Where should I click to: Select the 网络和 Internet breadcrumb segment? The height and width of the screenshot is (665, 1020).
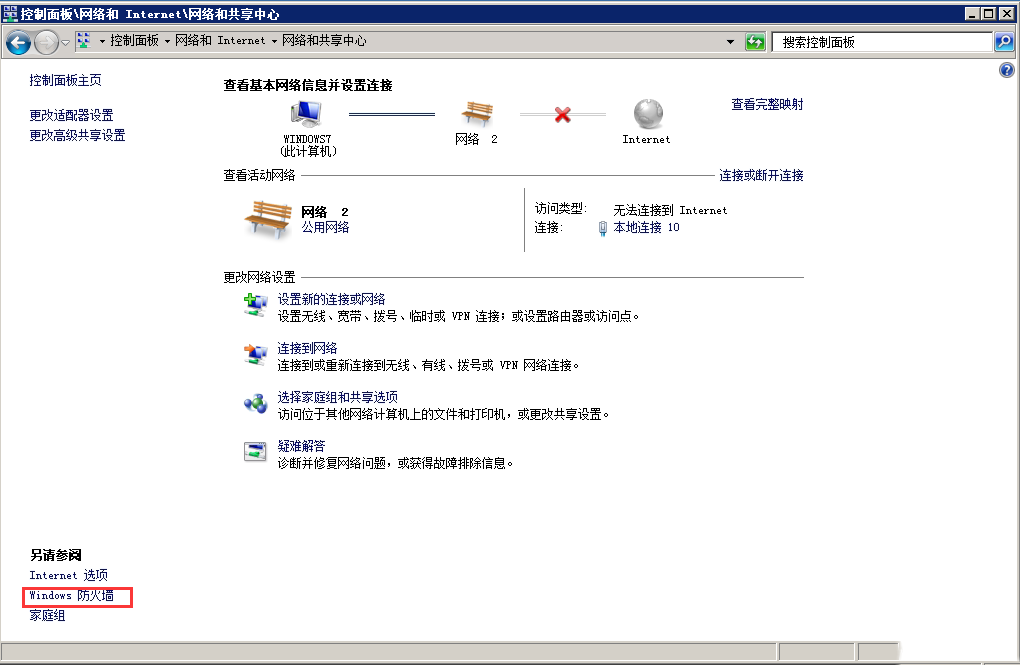220,41
